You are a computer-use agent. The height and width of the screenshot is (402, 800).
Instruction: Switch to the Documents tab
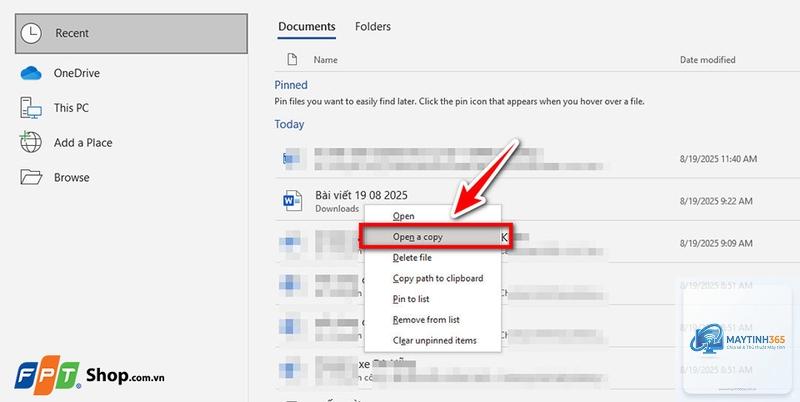307,27
